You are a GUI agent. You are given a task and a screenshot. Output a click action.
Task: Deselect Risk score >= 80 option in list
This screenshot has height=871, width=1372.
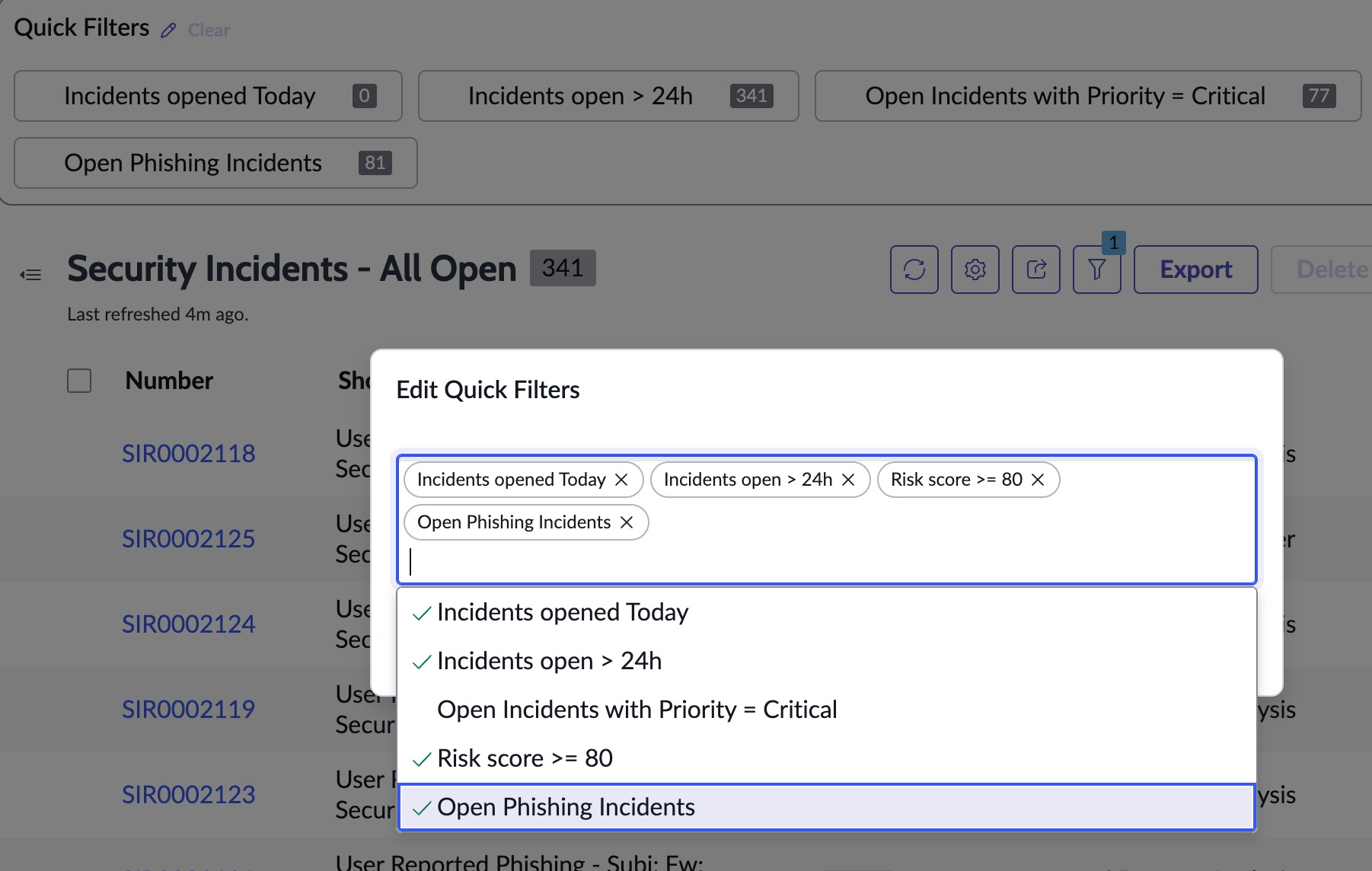point(827,758)
